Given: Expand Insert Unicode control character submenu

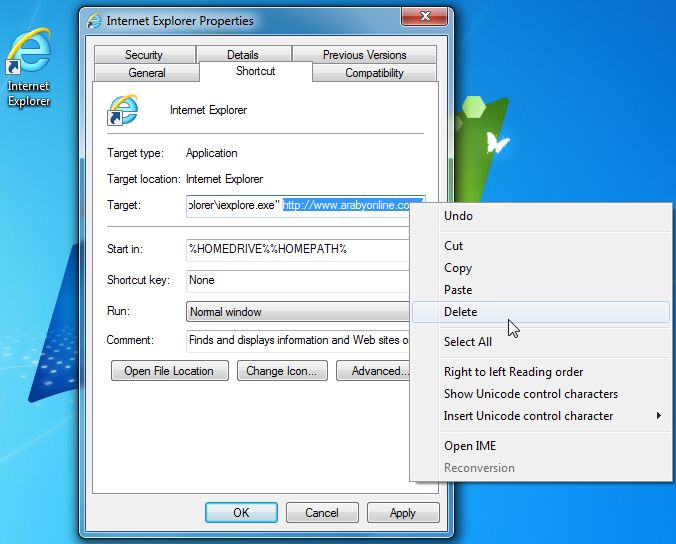Looking at the screenshot, I should point(541,416).
